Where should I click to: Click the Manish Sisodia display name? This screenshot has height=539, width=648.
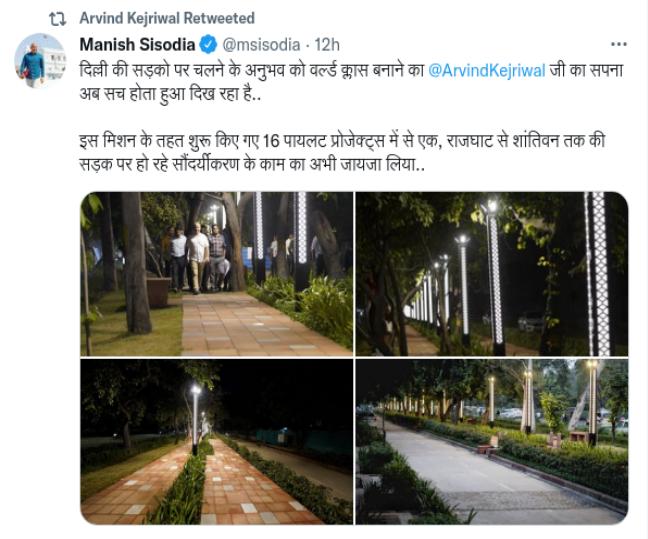[x=137, y=45]
